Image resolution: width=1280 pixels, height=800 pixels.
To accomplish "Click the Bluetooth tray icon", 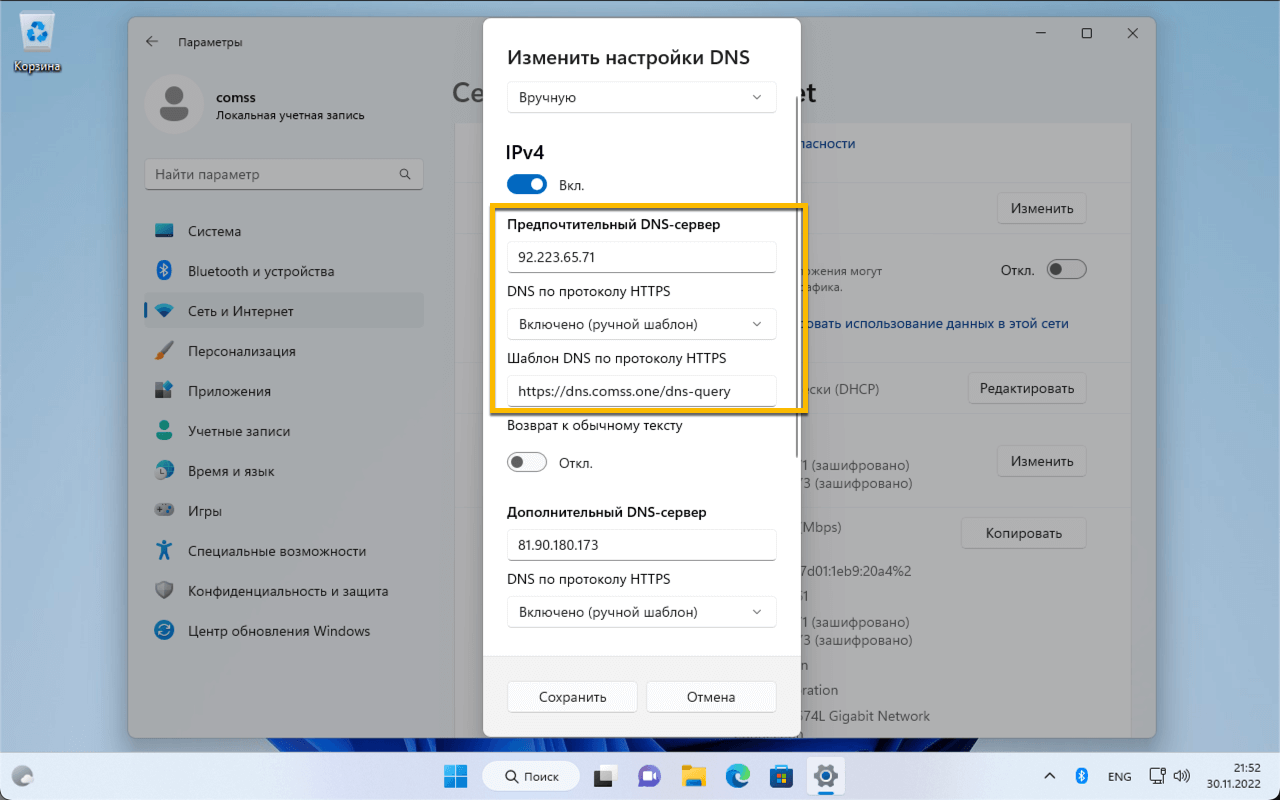I will pos(1081,776).
